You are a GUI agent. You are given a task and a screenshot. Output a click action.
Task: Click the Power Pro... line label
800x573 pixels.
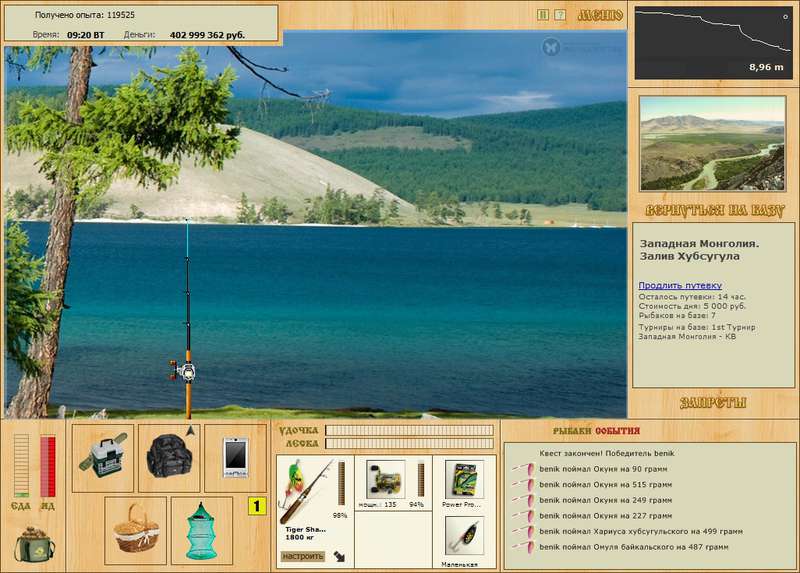tap(462, 505)
